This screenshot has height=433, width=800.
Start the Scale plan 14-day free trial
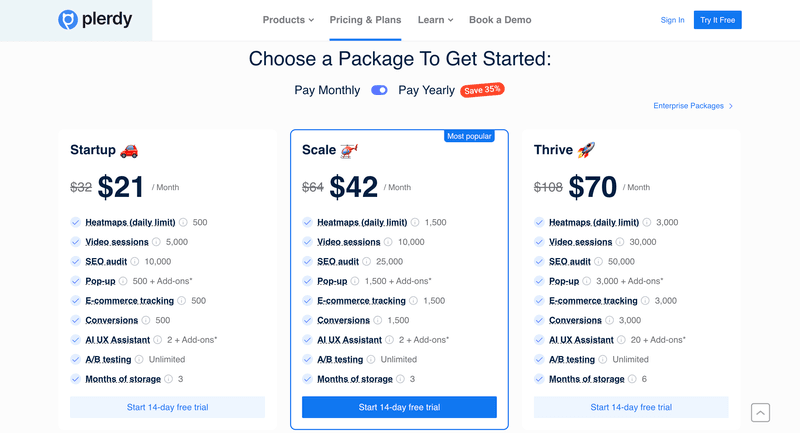coord(399,407)
